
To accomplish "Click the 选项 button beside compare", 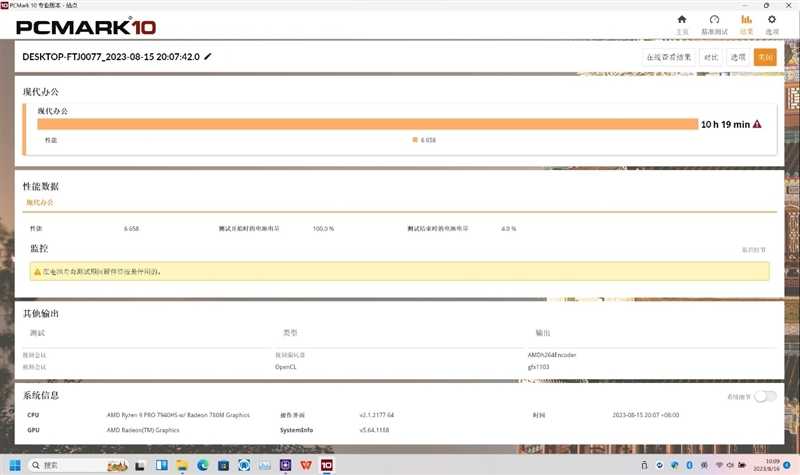I will click(x=738, y=58).
